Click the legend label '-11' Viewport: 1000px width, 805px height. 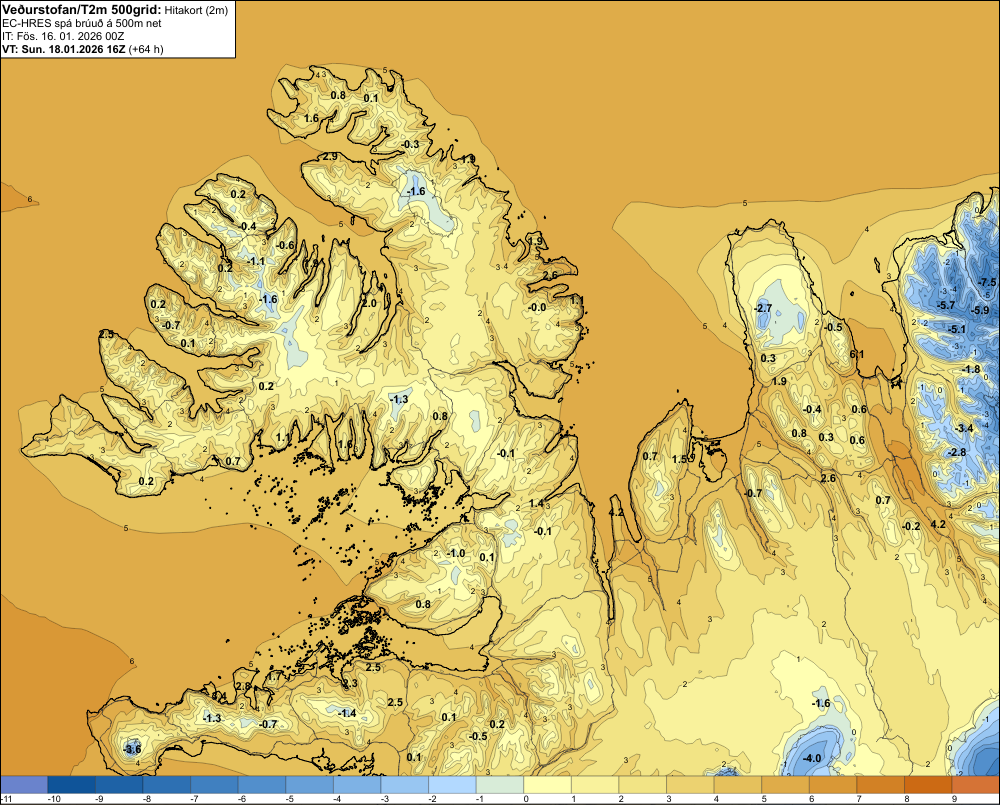7,799
